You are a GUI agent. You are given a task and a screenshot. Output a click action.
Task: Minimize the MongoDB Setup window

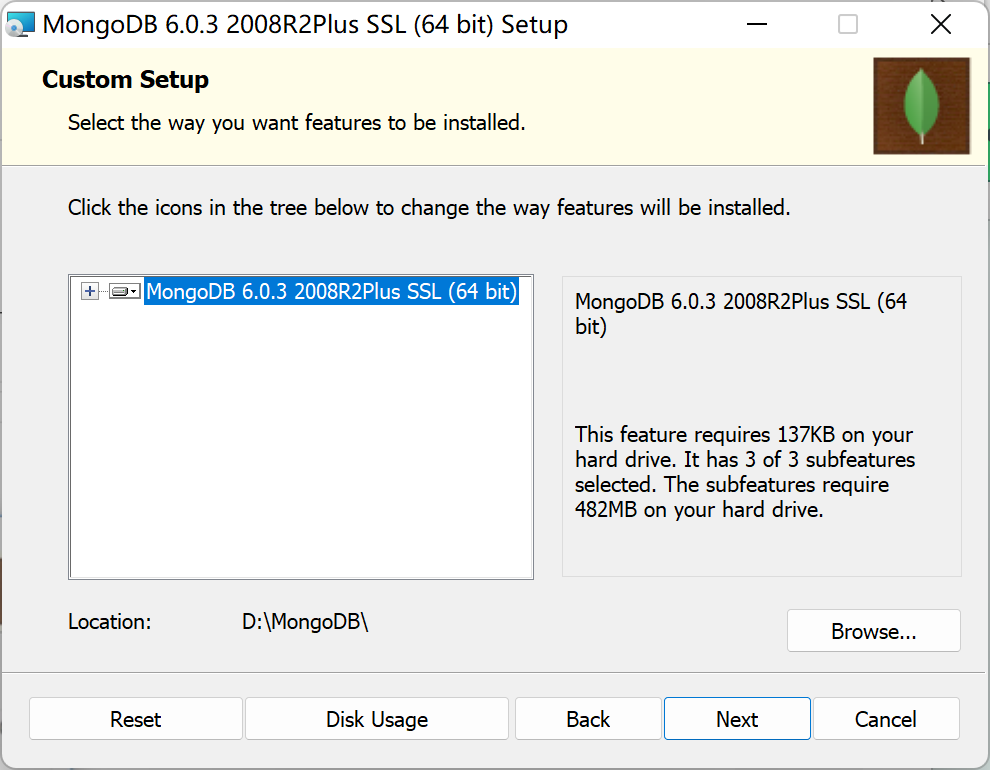(x=756, y=25)
